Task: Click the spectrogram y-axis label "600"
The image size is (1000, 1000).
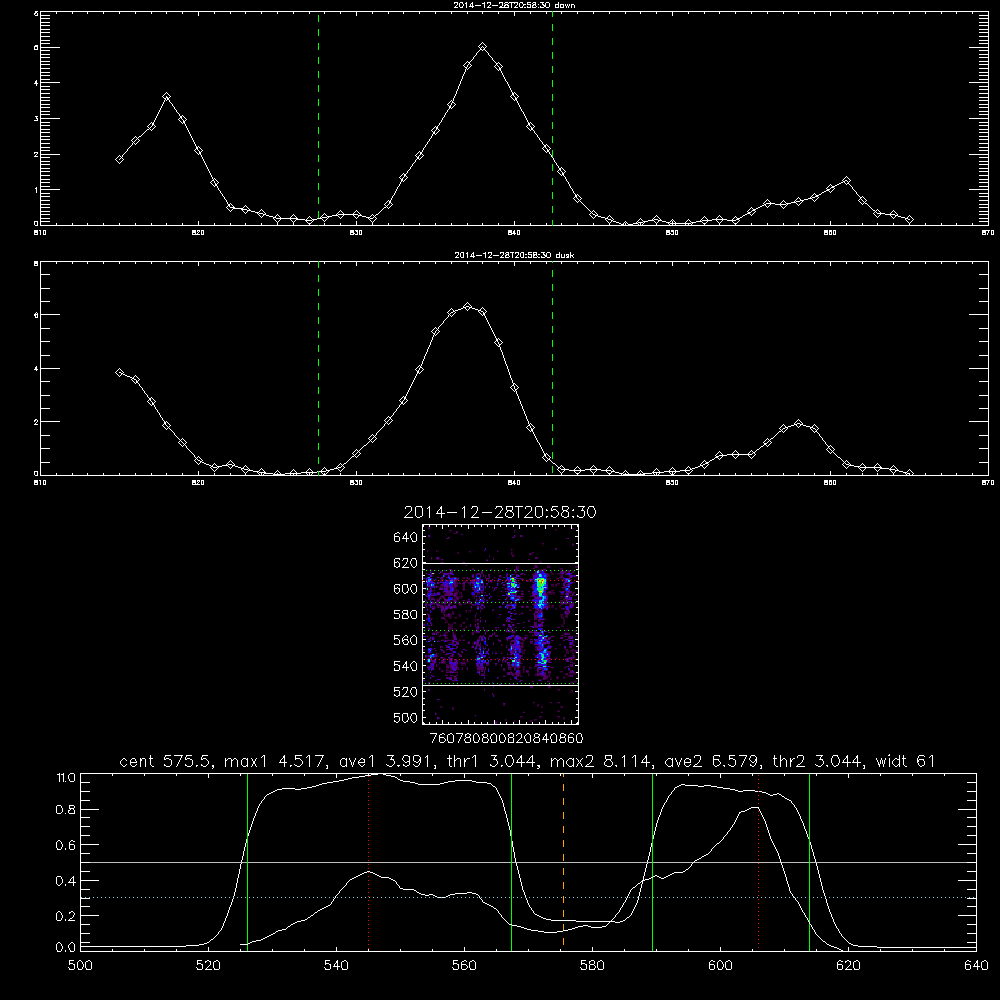Action: [x=406, y=589]
